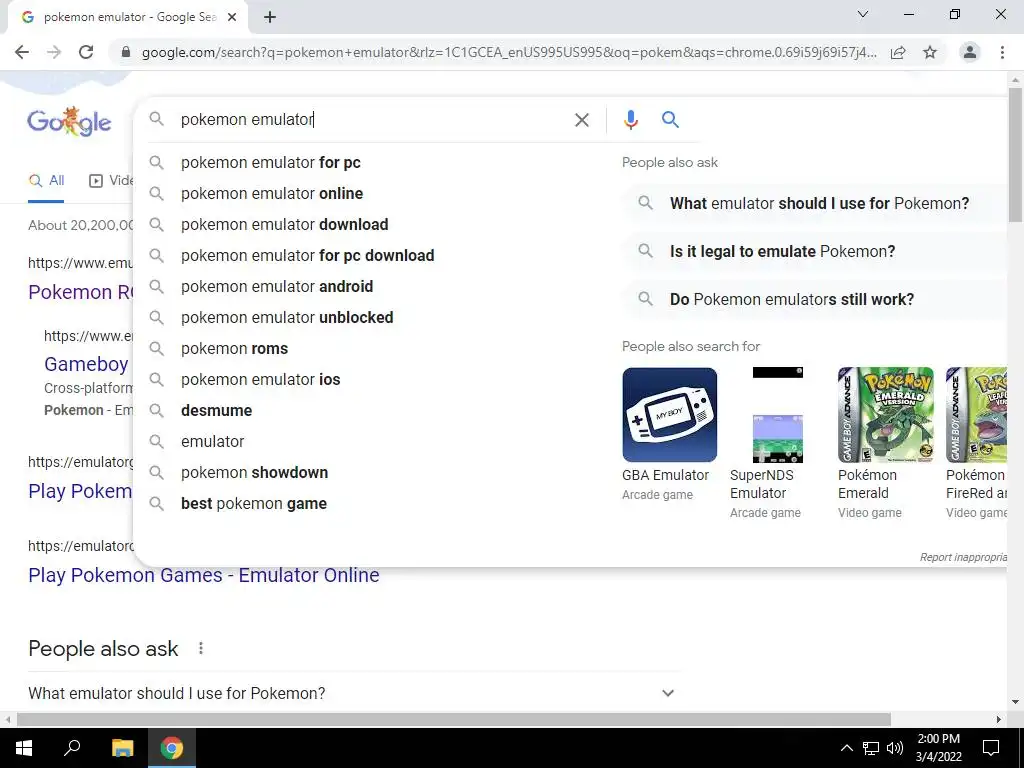This screenshot has height=768, width=1024.
Task: Start voice search with microphone
Action: point(630,120)
